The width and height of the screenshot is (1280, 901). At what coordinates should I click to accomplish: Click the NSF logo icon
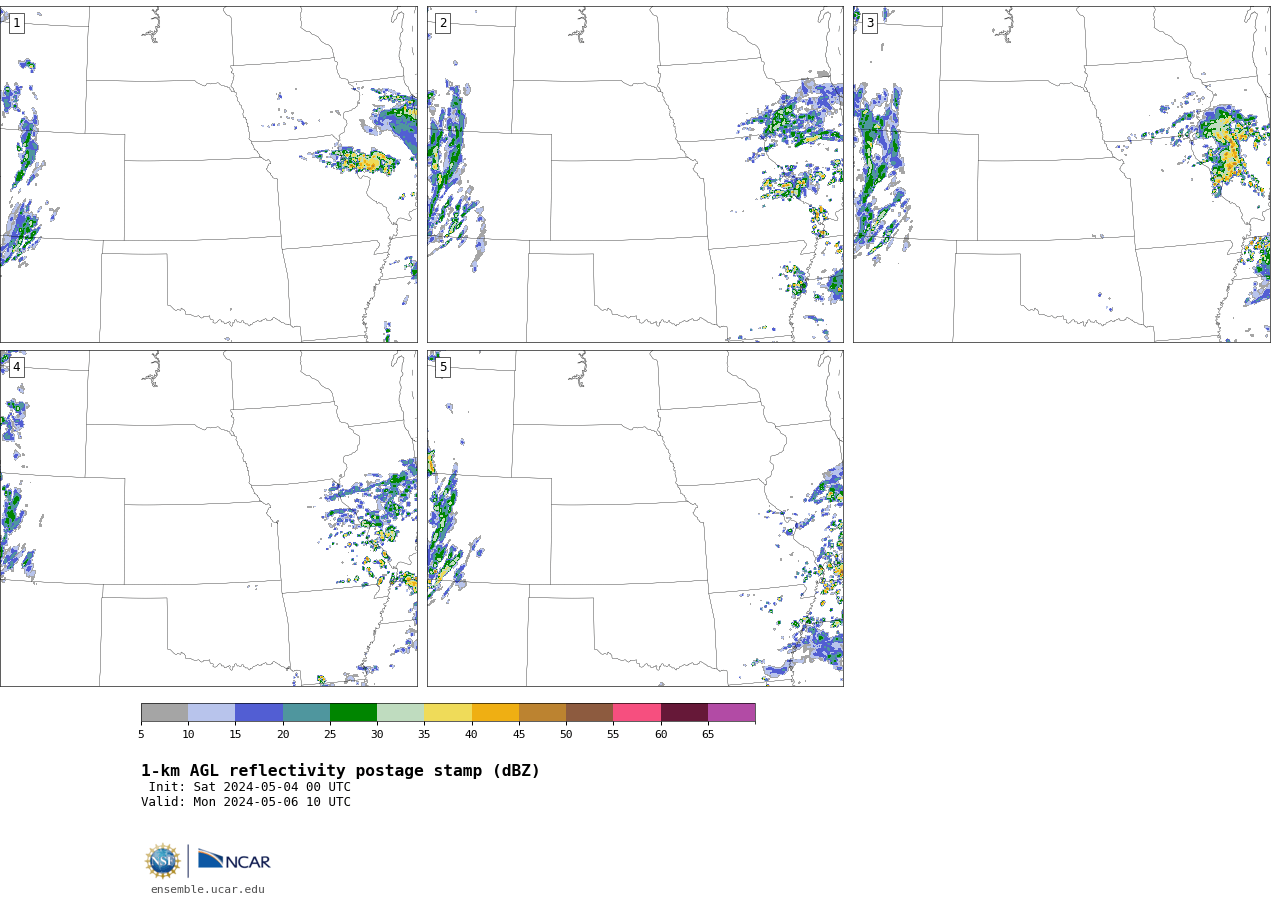point(163,861)
